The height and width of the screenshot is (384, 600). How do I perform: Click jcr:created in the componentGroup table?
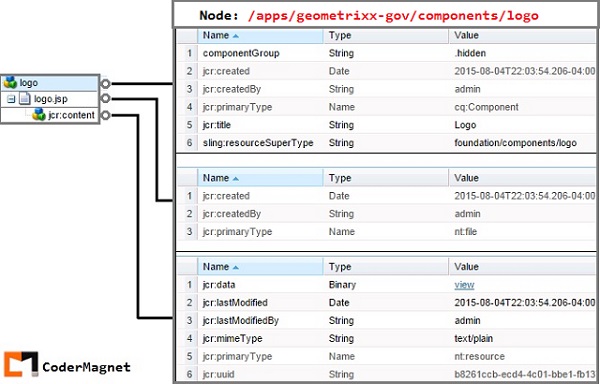[226, 71]
